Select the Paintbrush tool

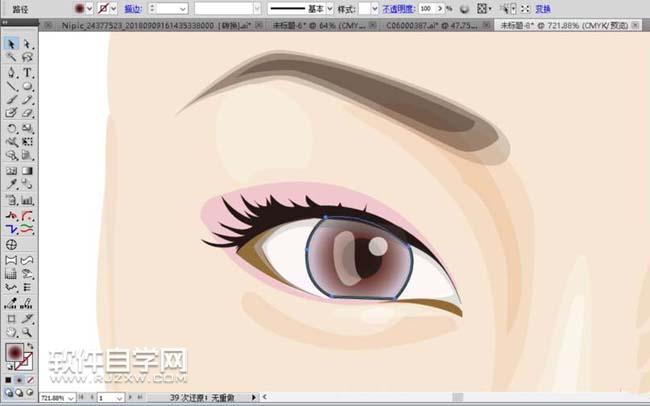[x=11, y=100]
